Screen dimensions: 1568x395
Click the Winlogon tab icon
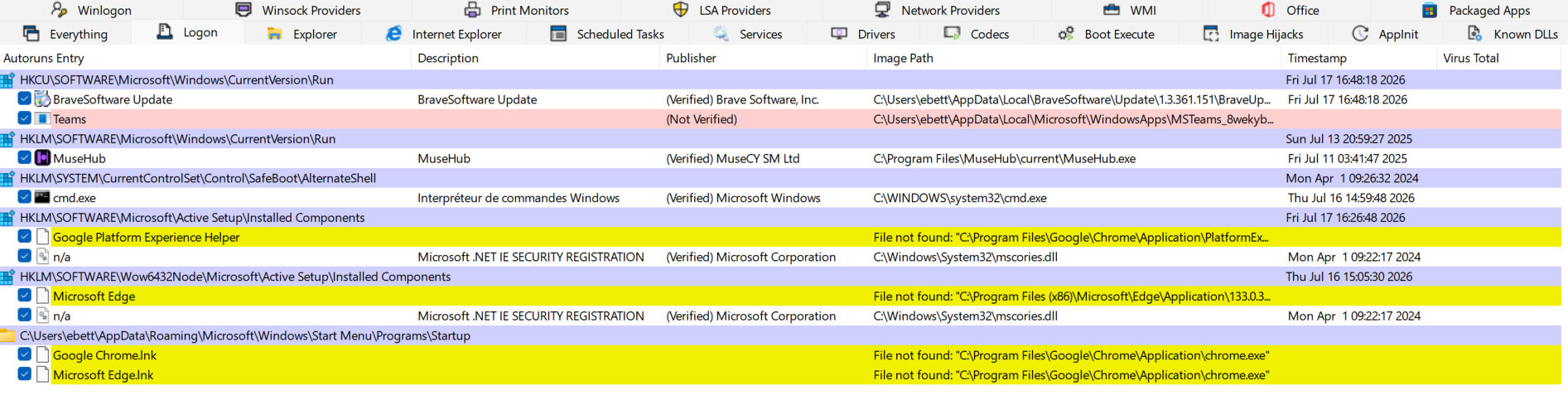pos(59,10)
